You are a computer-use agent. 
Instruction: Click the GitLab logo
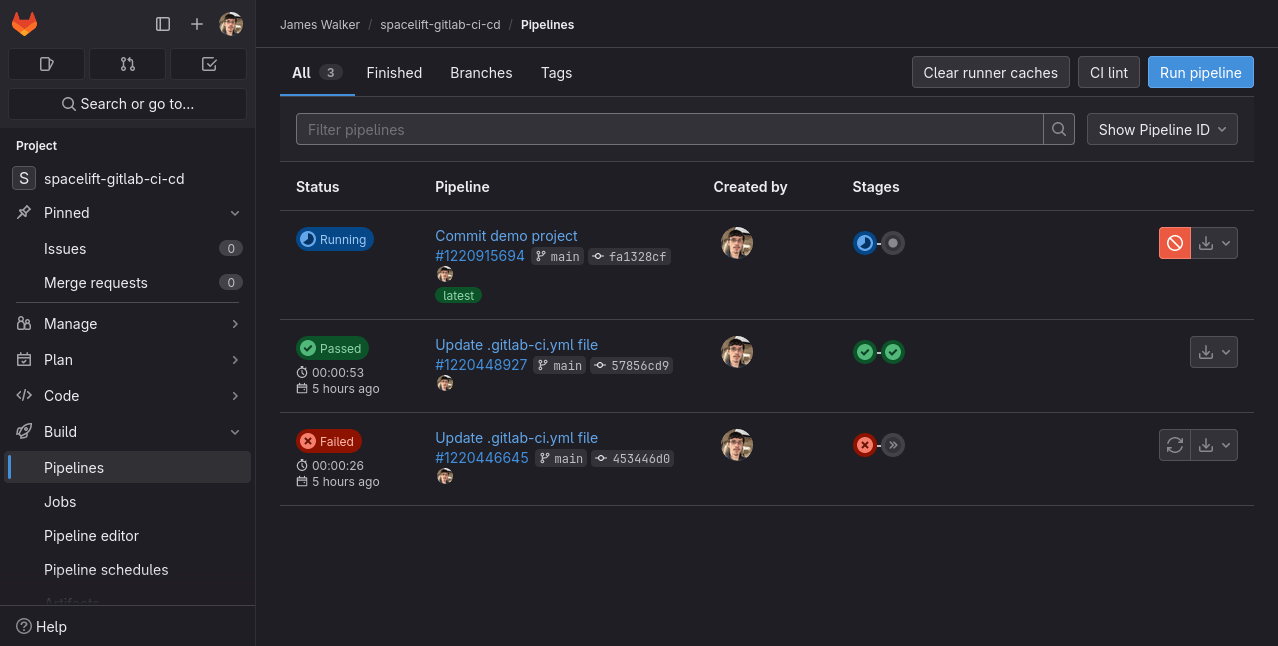pos(24,23)
